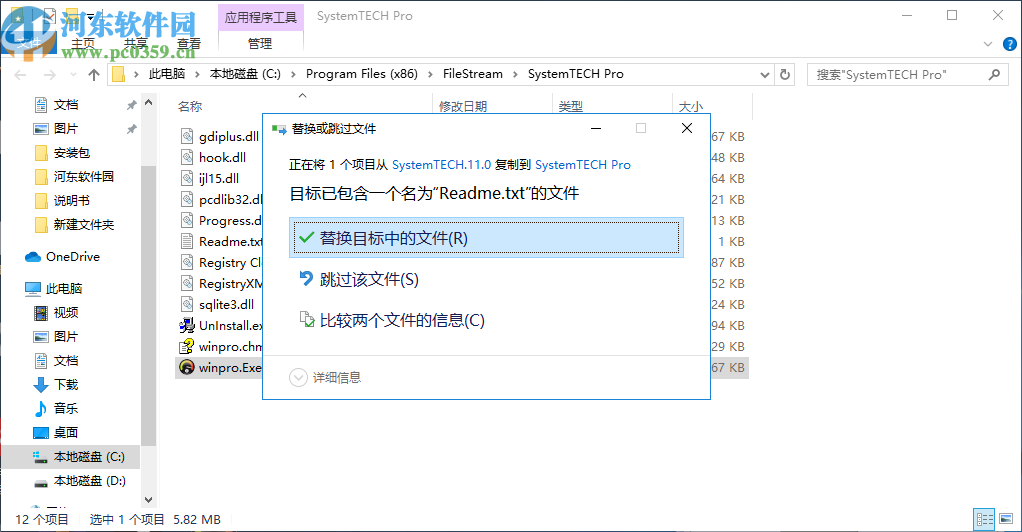Select the pcdlib32 dll file
Image resolution: width=1022 pixels, height=532 pixels.
tap(230, 200)
